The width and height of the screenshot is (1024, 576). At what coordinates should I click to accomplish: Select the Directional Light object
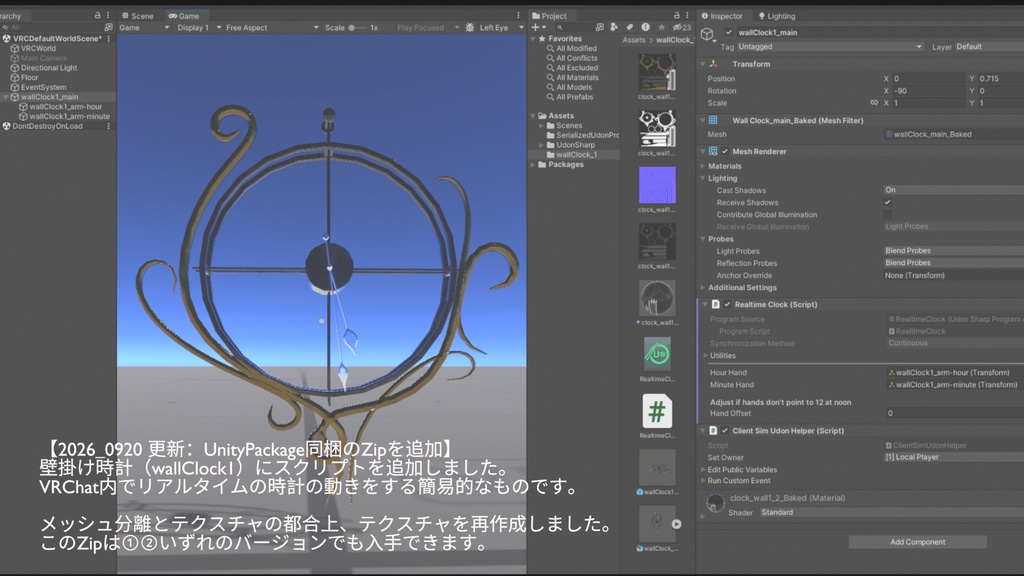[x=48, y=68]
